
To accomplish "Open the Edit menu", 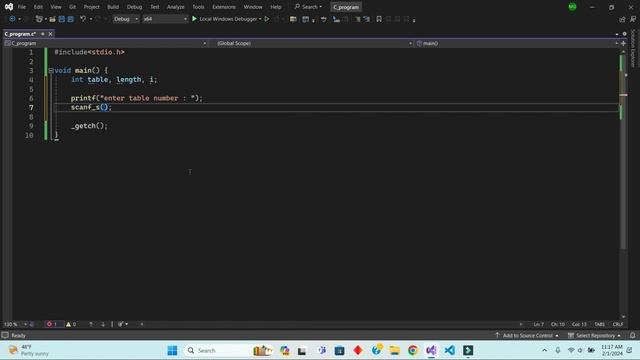I will coord(38,7).
